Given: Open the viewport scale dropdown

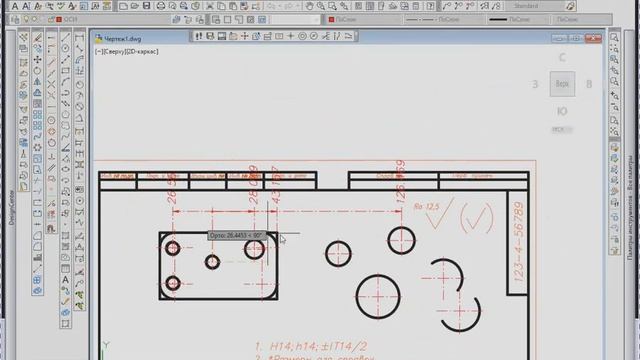Looking at the screenshot, I should tap(296, 19).
